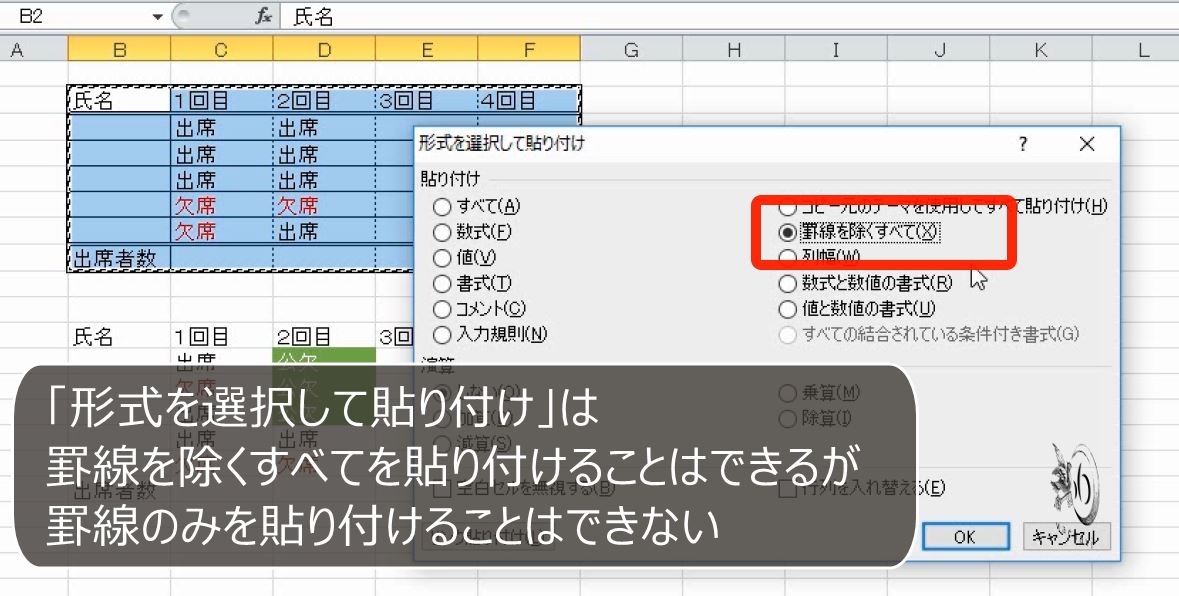
Task: Select the 数式と数値の書式 option
Action: (x=787, y=282)
